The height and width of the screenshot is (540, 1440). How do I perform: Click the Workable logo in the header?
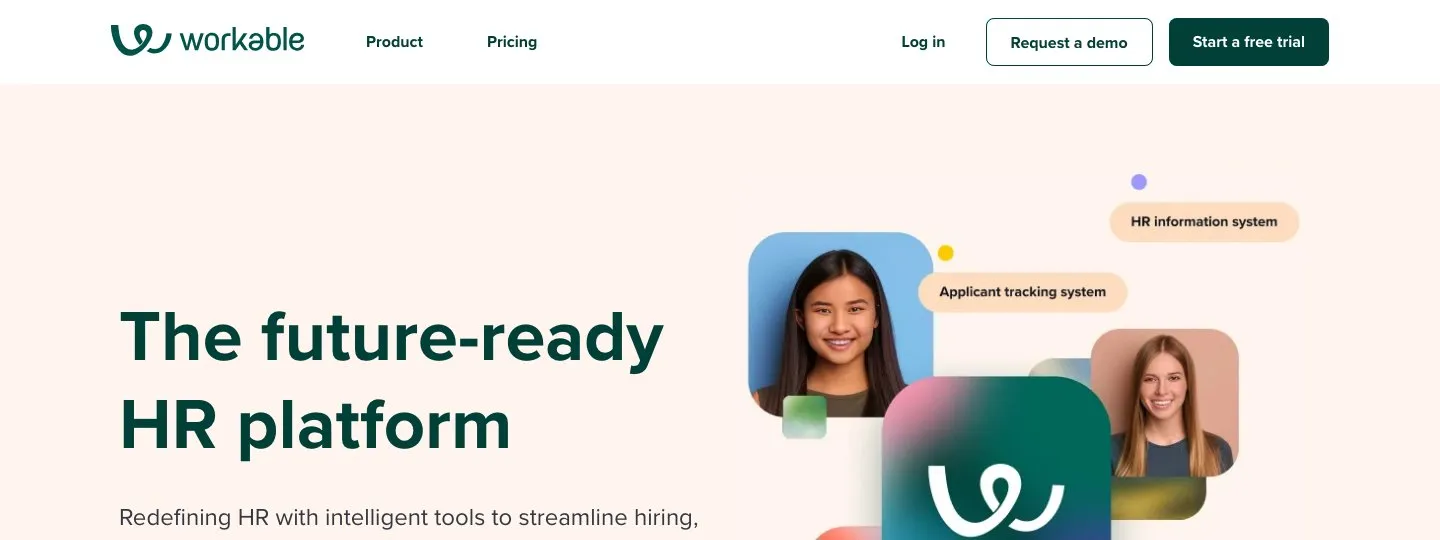click(207, 40)
